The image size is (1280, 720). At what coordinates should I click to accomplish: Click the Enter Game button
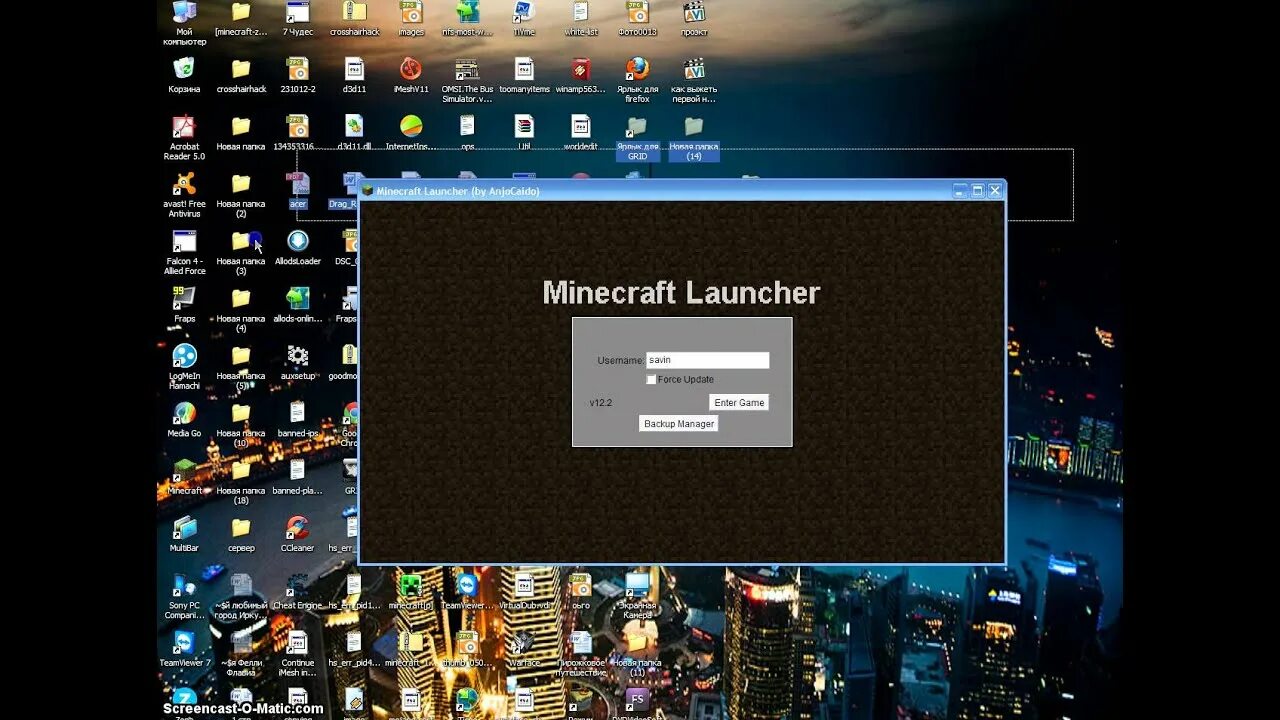coord(739,402)
